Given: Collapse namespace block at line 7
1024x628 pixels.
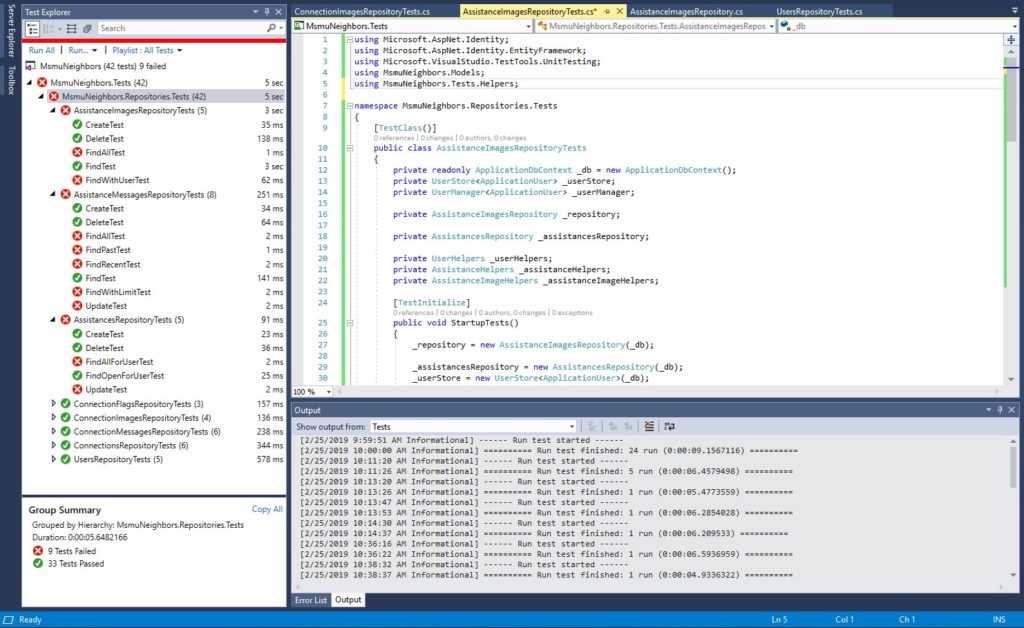Looking at the screenshot, I should [349, 106].
